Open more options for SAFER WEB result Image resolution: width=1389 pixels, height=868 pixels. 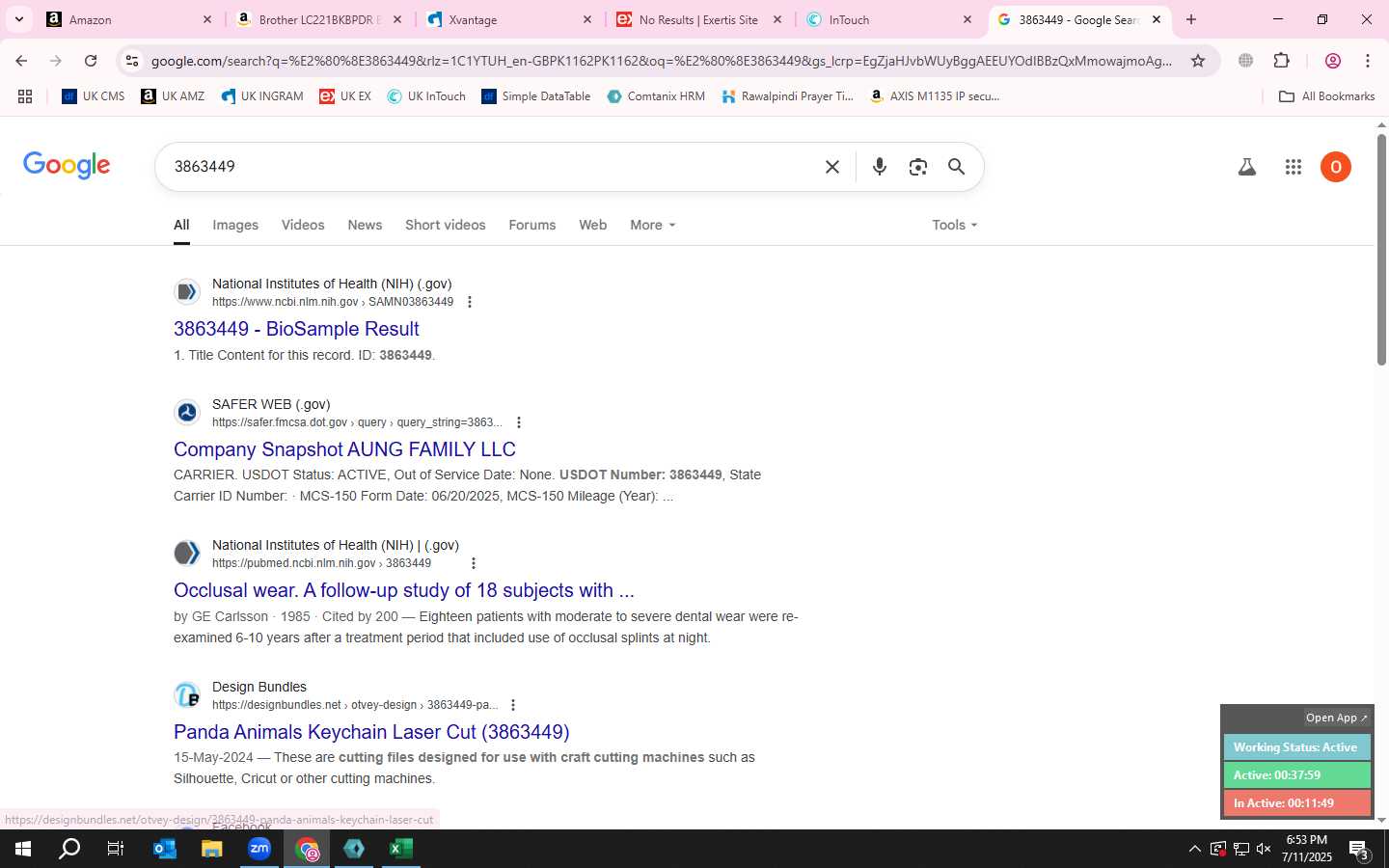519,422
